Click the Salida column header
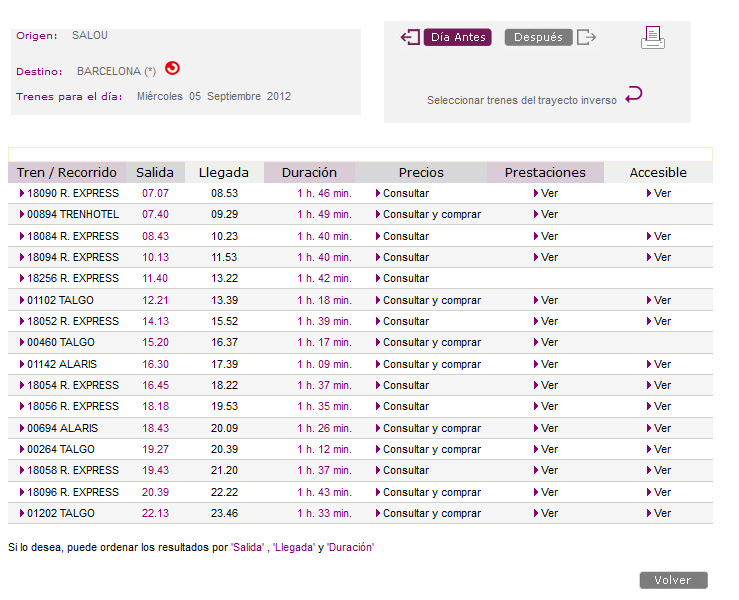 tap(155, 173)
